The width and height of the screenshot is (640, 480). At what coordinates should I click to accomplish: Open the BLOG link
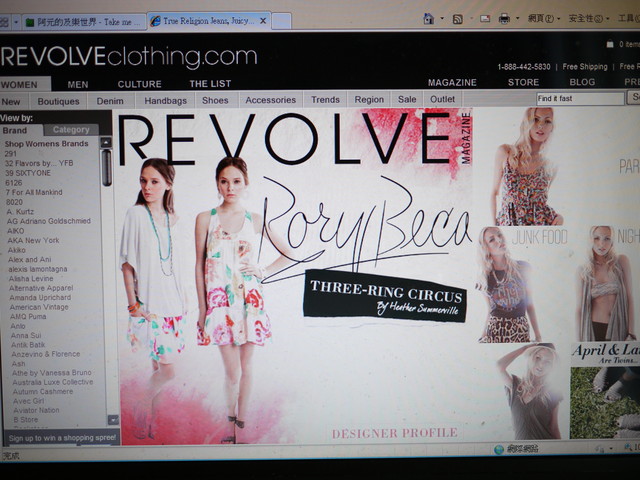point(582,82)
